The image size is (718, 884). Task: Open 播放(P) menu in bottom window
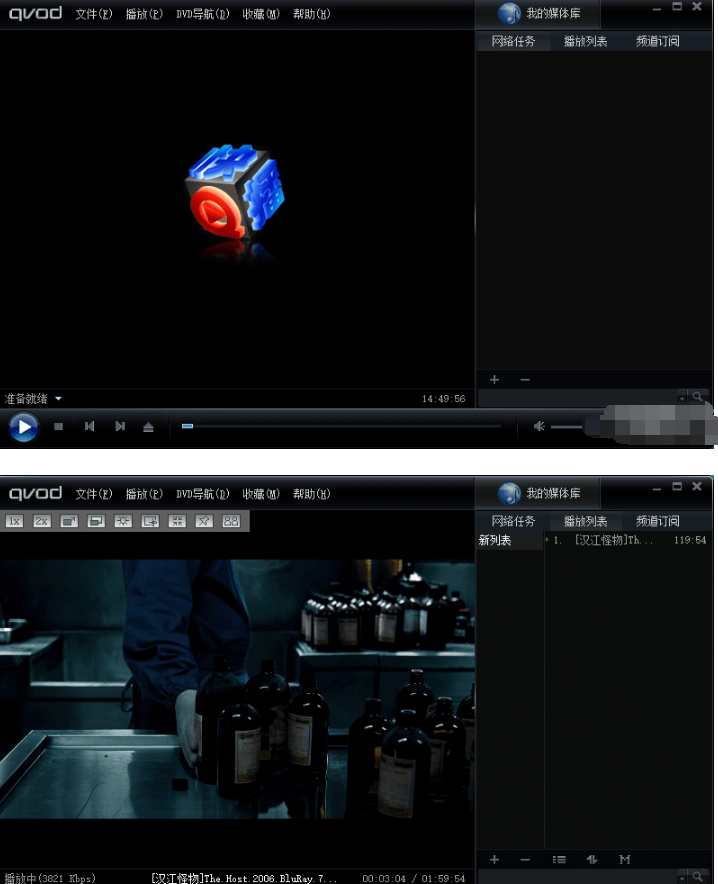(x=144, y=494)
